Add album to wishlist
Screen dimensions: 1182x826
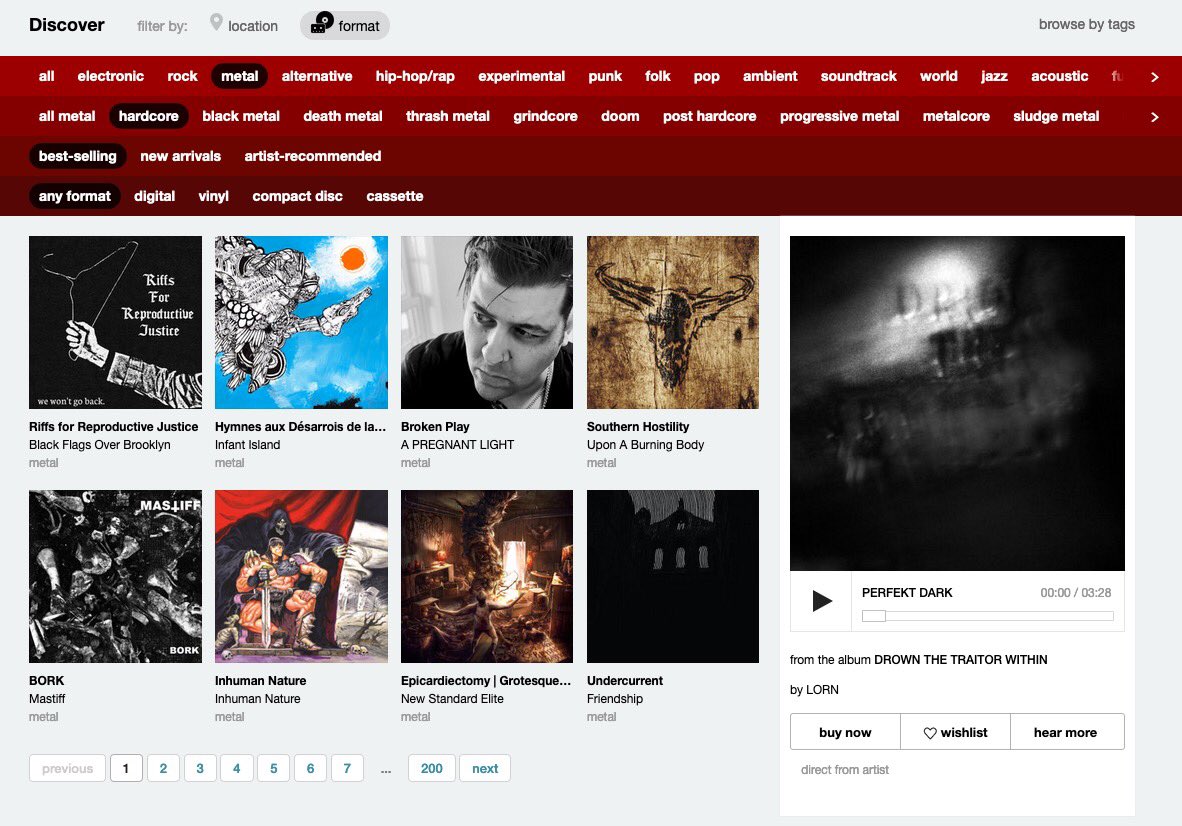(956, 733)
